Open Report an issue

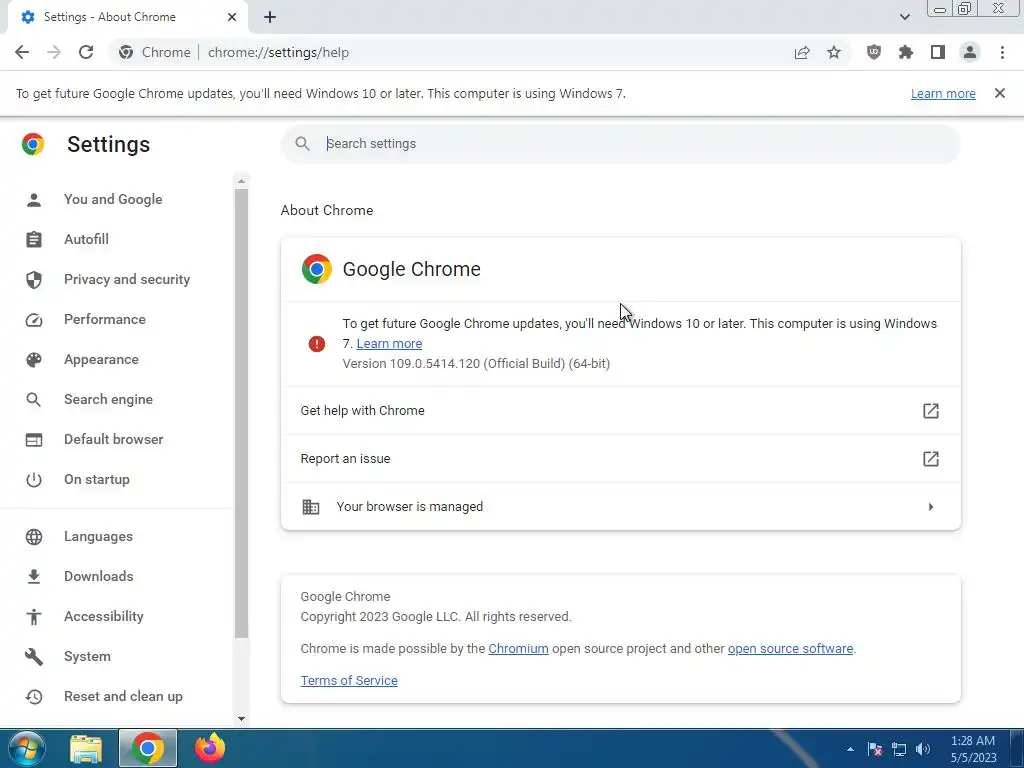(x=620, y=458)
